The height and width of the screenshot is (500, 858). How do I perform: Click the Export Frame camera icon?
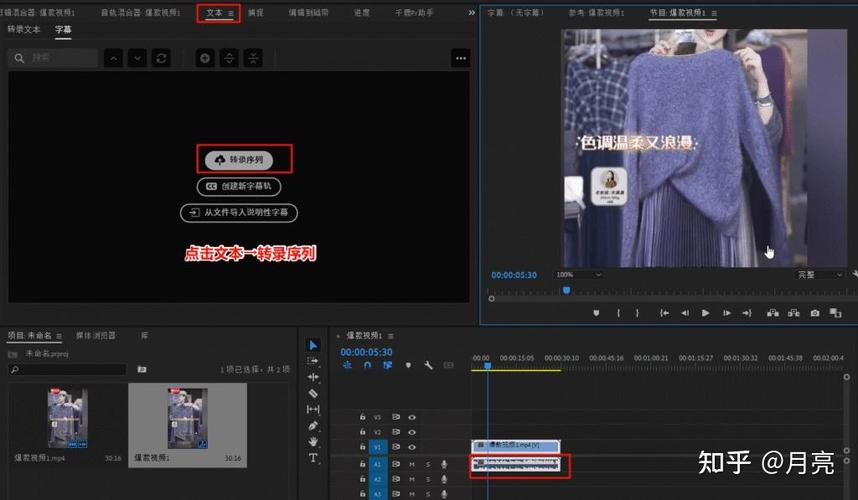(815, 313)
